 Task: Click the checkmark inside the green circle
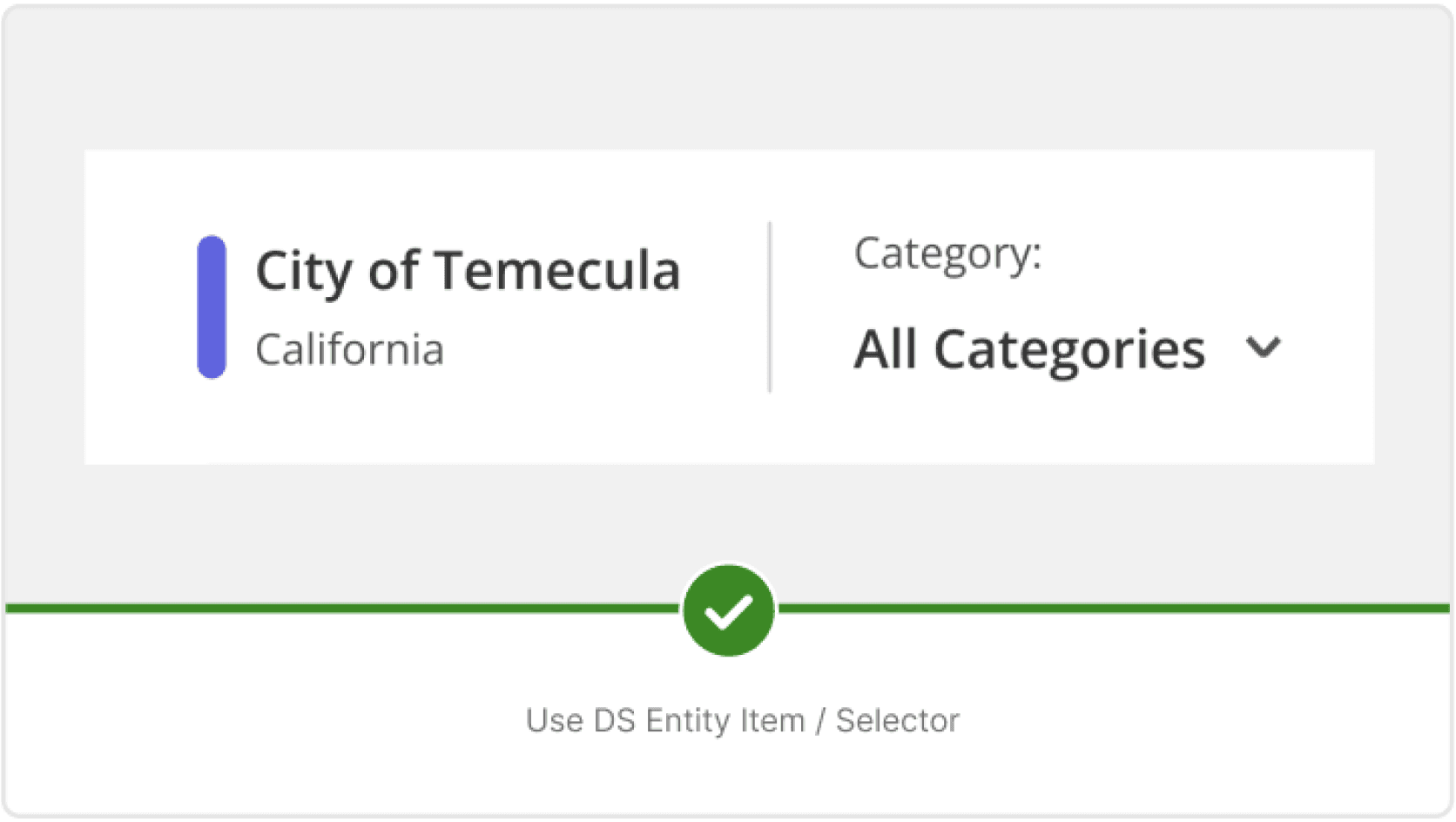(x=728, y=610)
